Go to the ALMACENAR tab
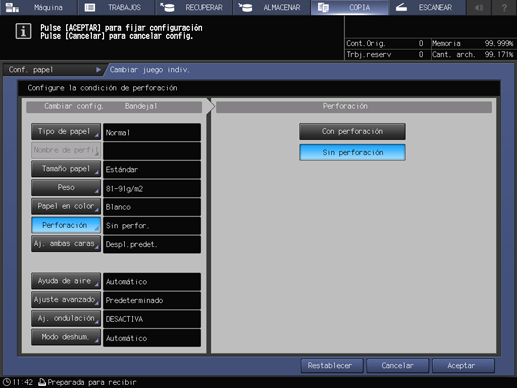Viewport: 517px width, 388px height. coord(271,7)
